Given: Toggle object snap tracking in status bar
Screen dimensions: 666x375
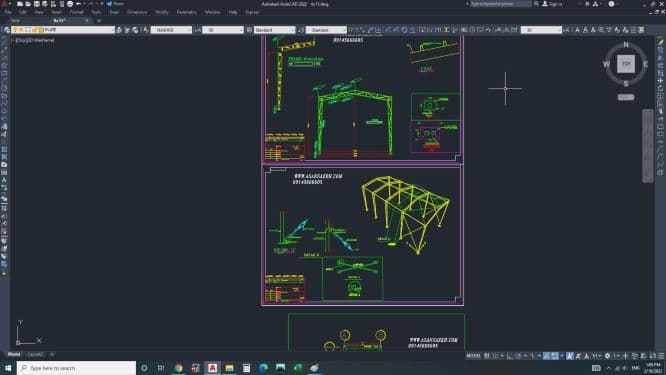Looking at the screenshot, I should pos(546,356).
